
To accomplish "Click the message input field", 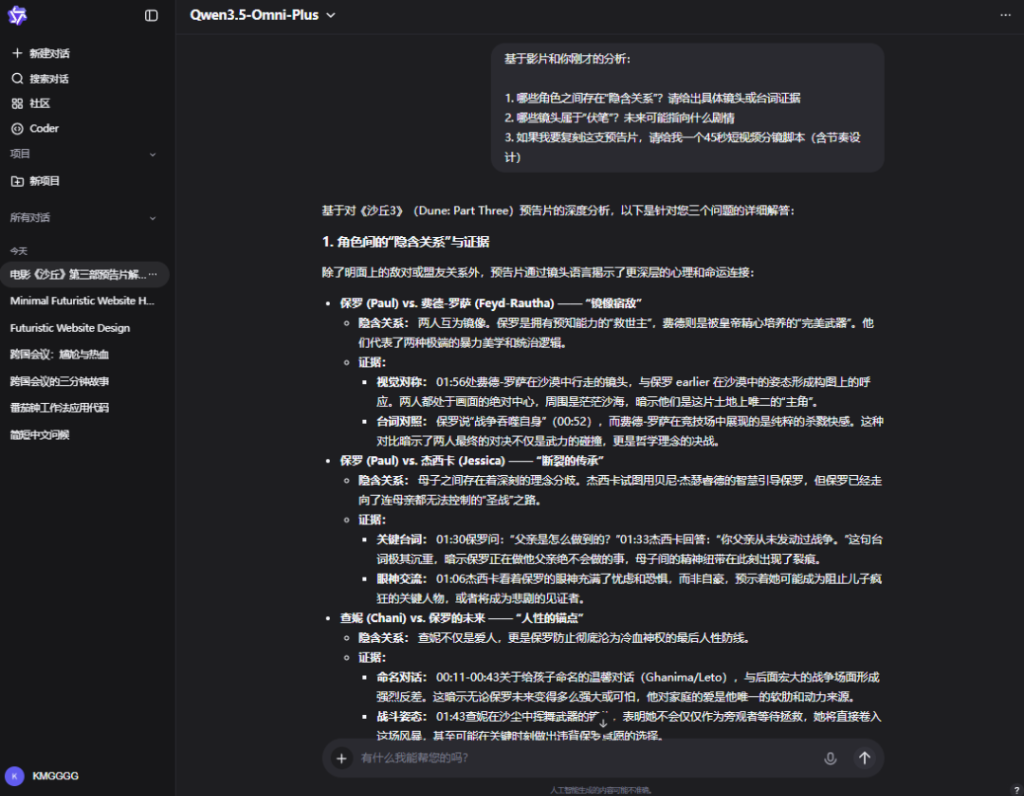I will 580,758.
